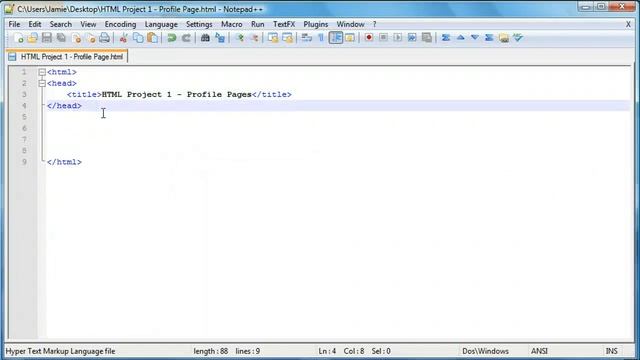Image resolution: width=640 pixels, height=360 pixels.
Task: Click the Redo arrow icon
Action: point(186,38)
